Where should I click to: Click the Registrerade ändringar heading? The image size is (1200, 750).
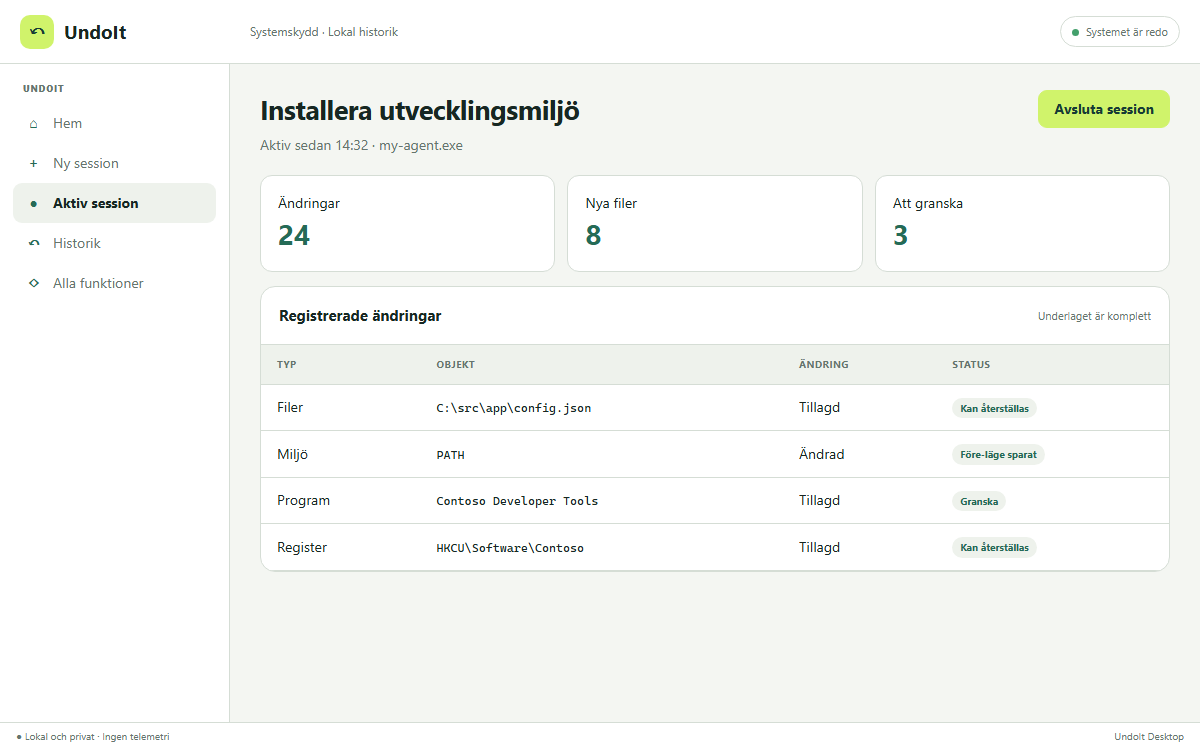point(360,316)
